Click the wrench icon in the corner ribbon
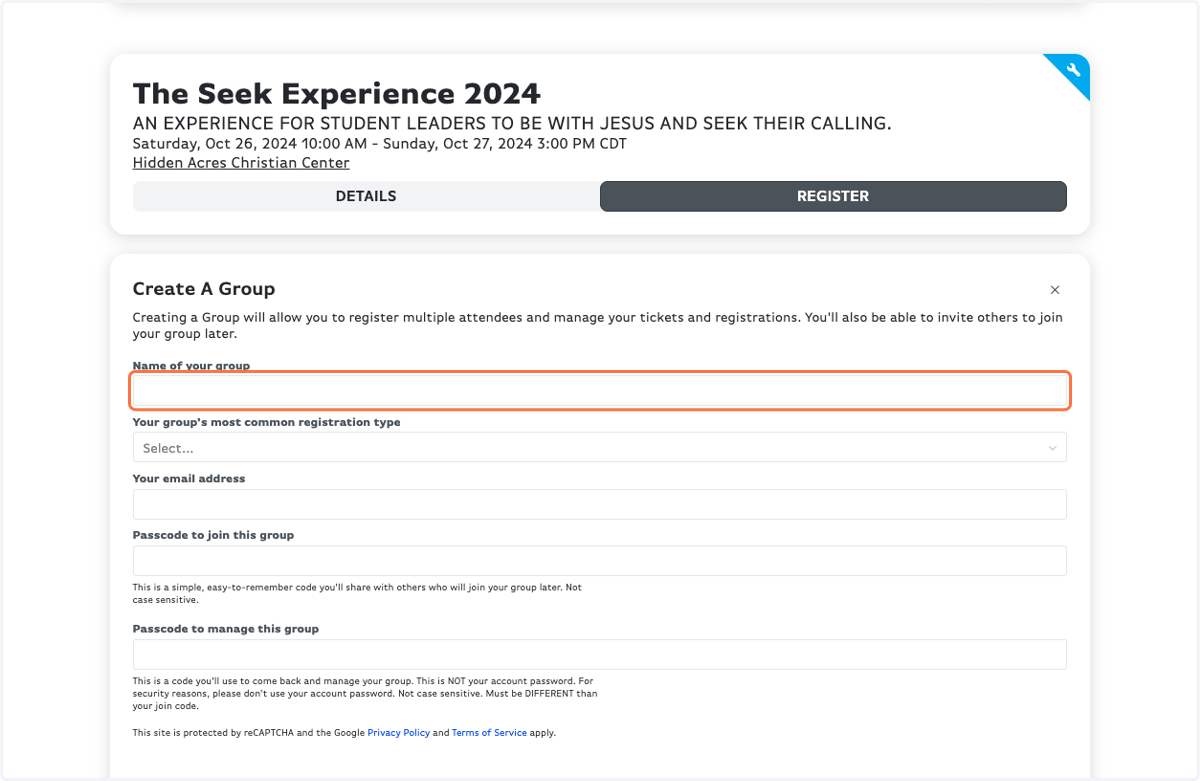Screen dimensions: 1200x781 coord(1074,70)
